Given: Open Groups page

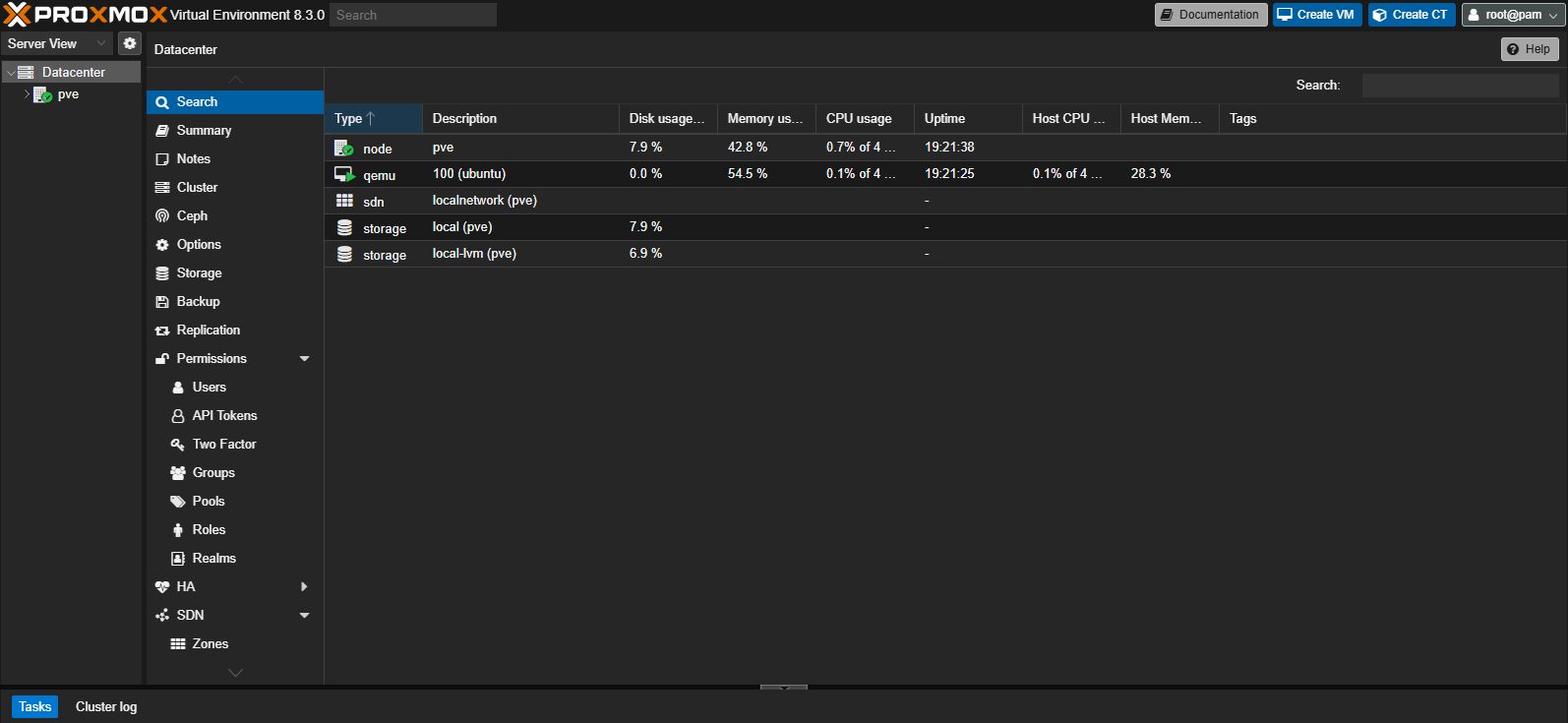Looking at the screenshot, I should coord(235,472).
